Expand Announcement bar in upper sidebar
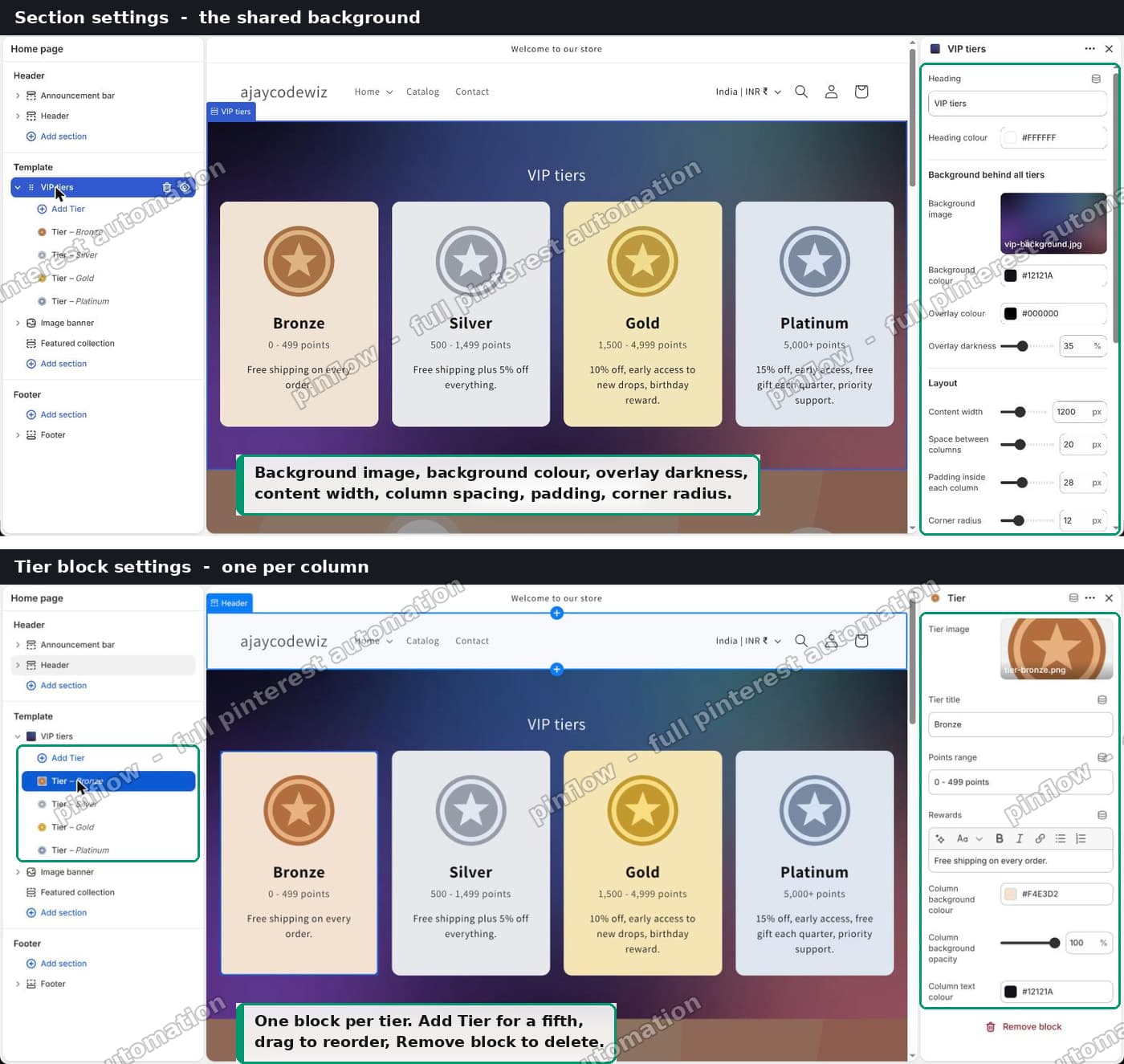Viewport: 1124px width, 1064px height. pyautogui.click(x=18, y=96)
